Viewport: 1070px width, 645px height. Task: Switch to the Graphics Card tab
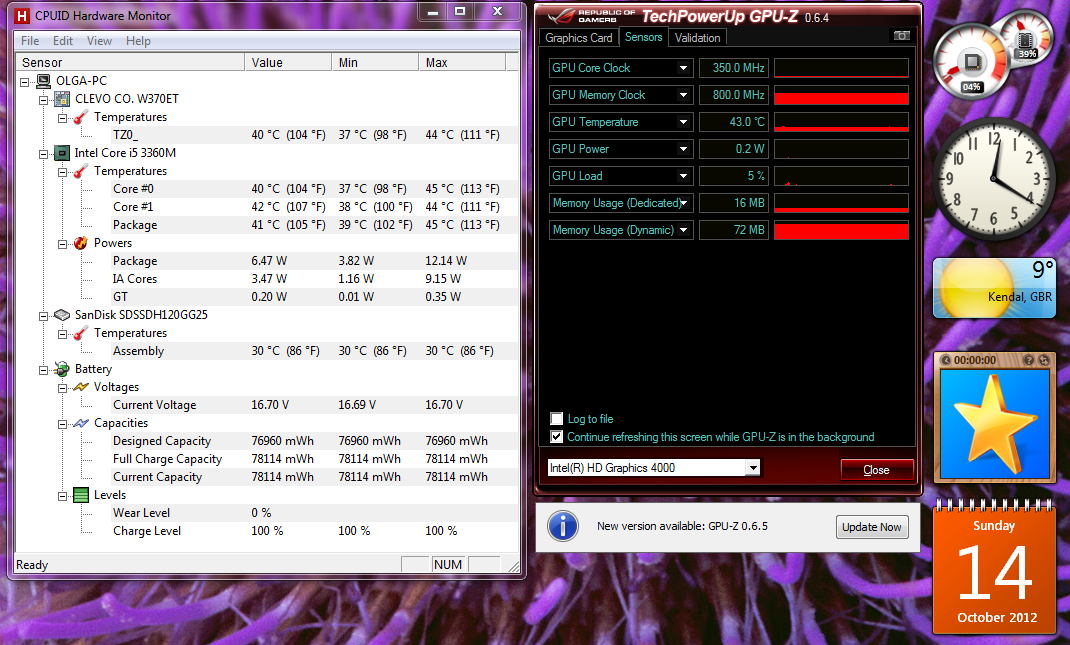click(x=579, y=38)
